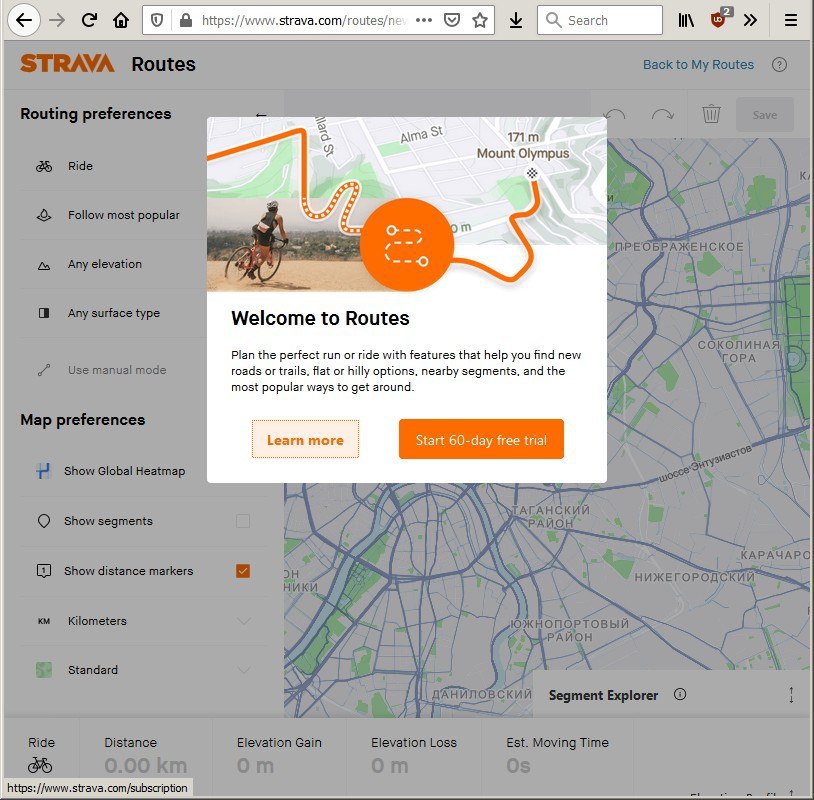
Task: Click the Strava address bar URL
Action: 305,20
